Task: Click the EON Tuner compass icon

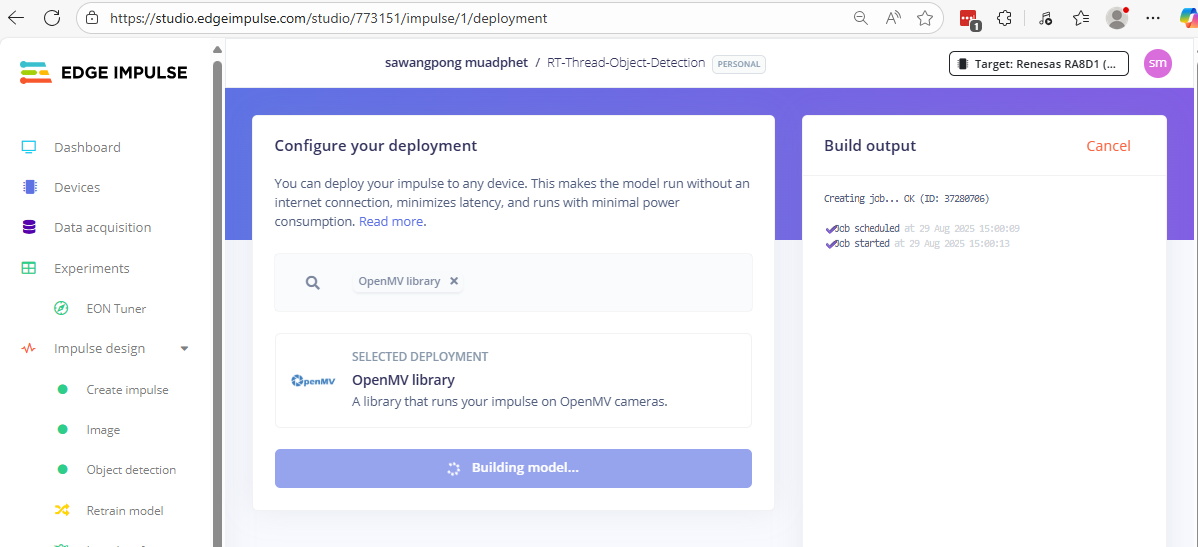Action: pyautogui.click(x=62, y=308)
